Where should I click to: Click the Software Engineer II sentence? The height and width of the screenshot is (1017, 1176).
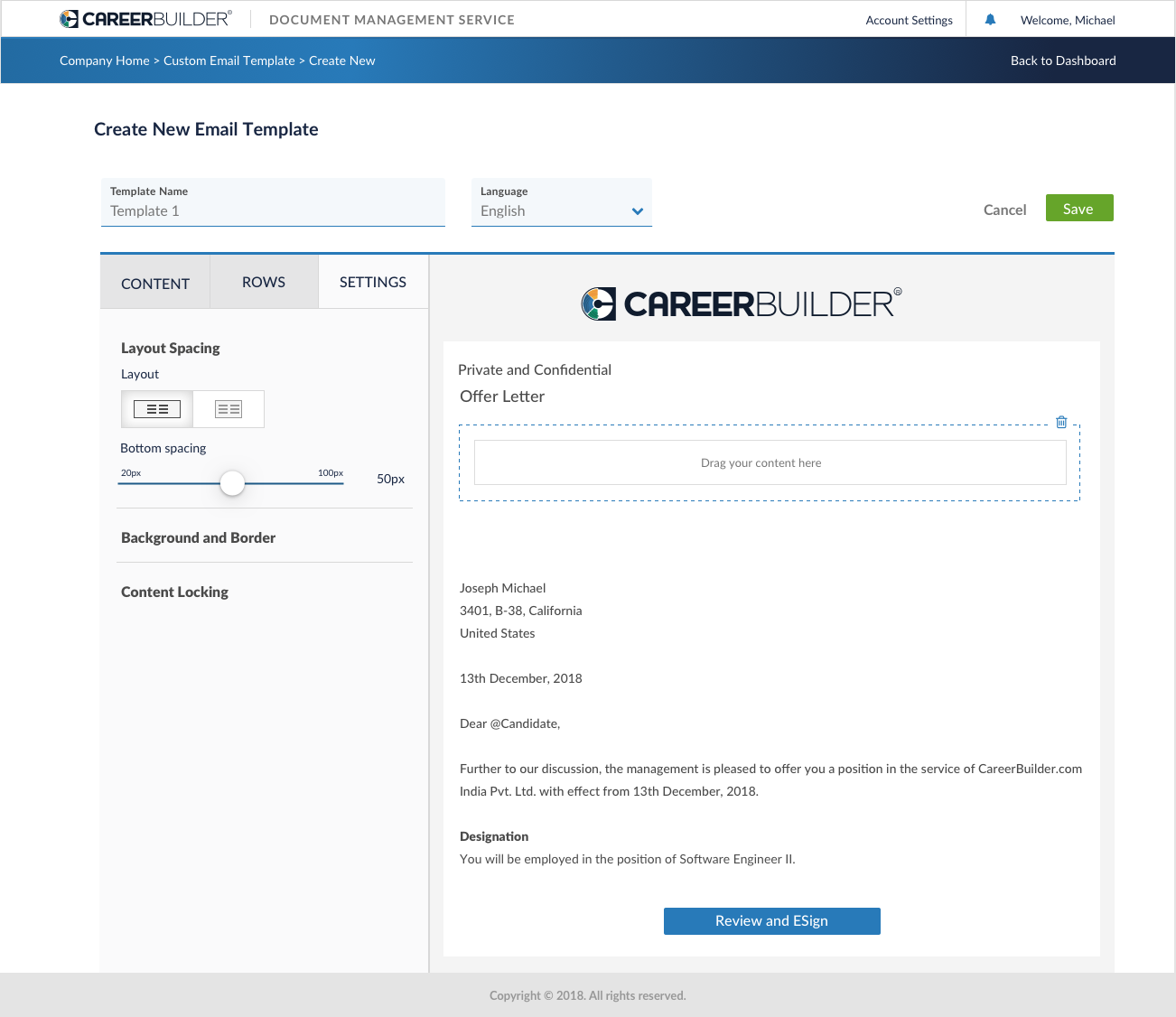(628, 859)
